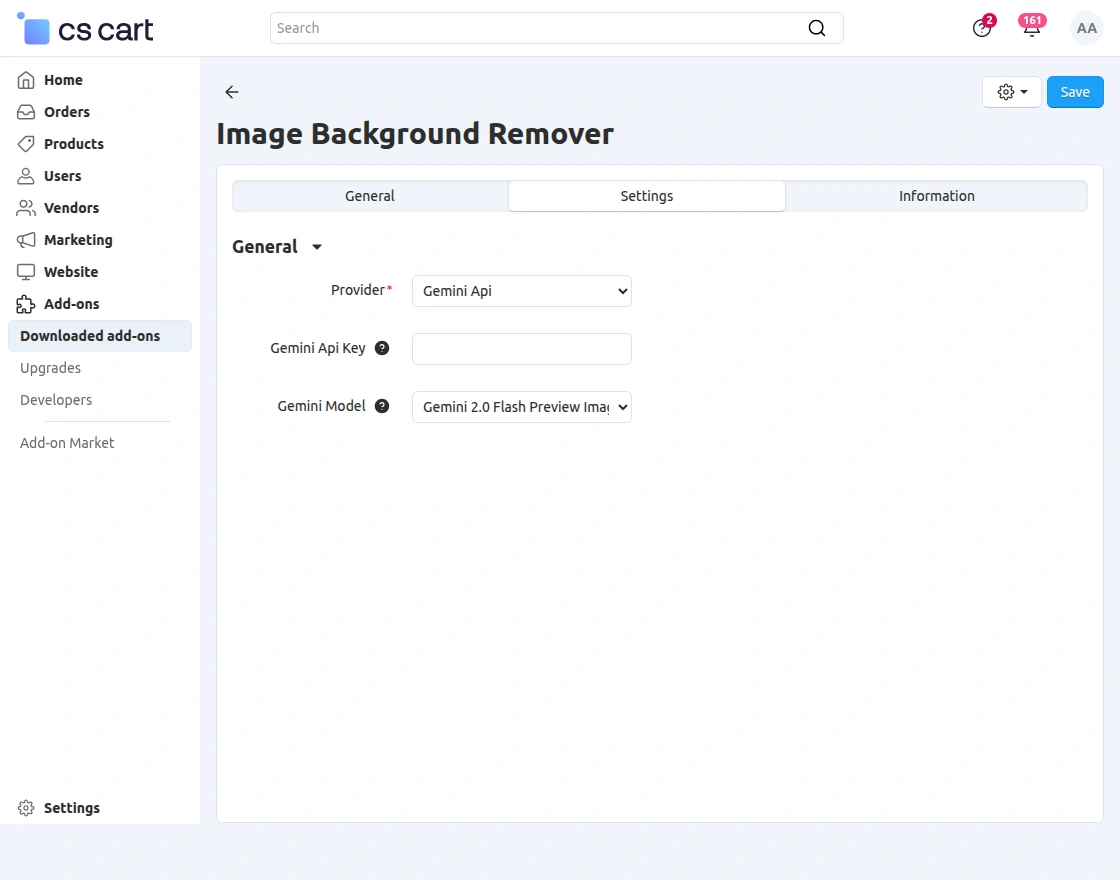
Task: Click the Save button
Action: (1075, 92)
